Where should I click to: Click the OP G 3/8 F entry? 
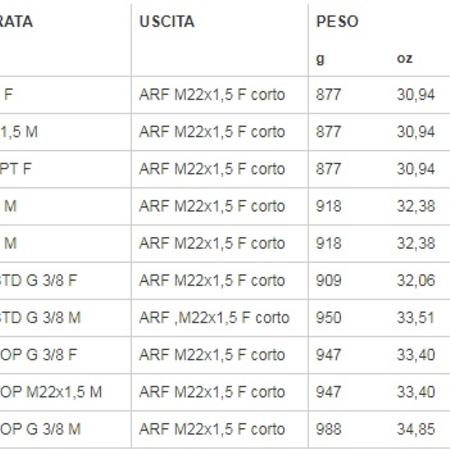[39, 355]
